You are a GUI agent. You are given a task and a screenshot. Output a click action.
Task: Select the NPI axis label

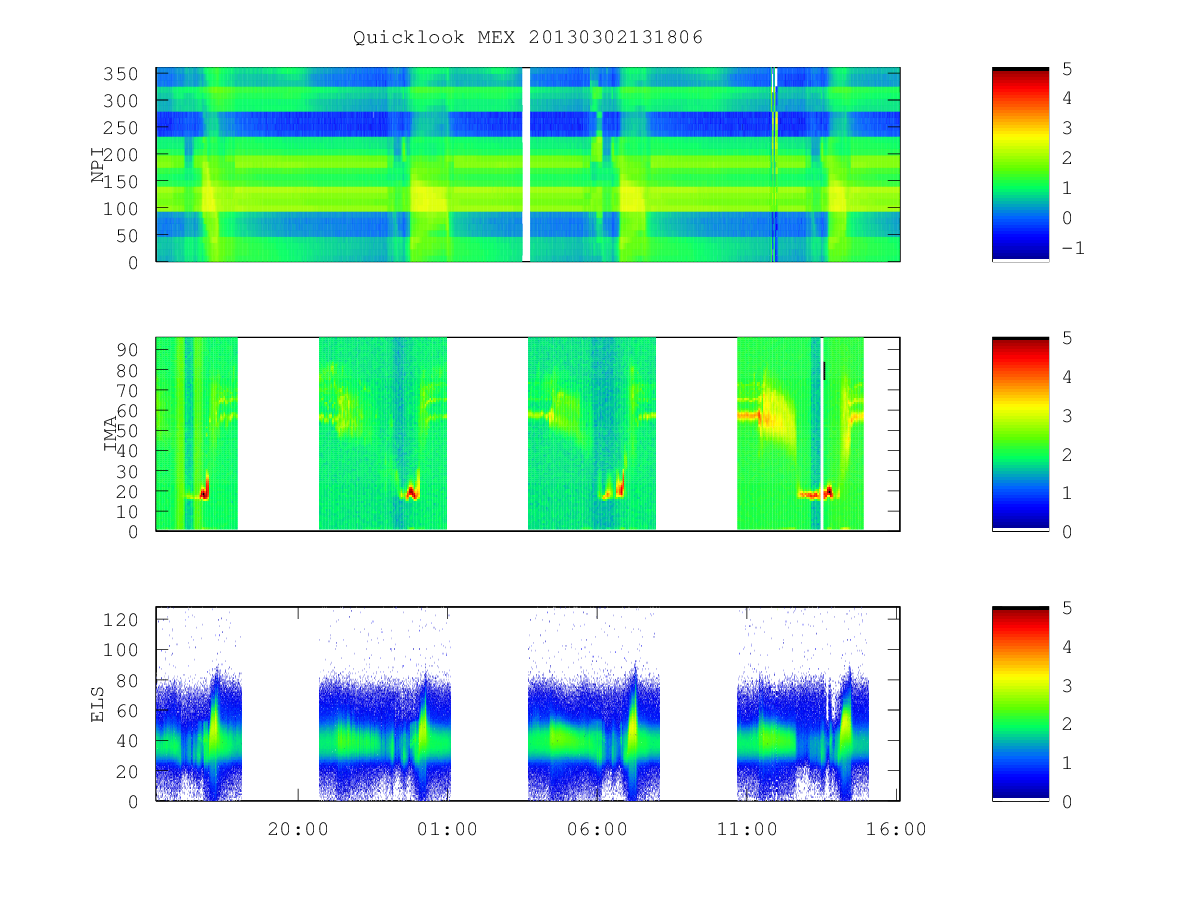point(98,165)
